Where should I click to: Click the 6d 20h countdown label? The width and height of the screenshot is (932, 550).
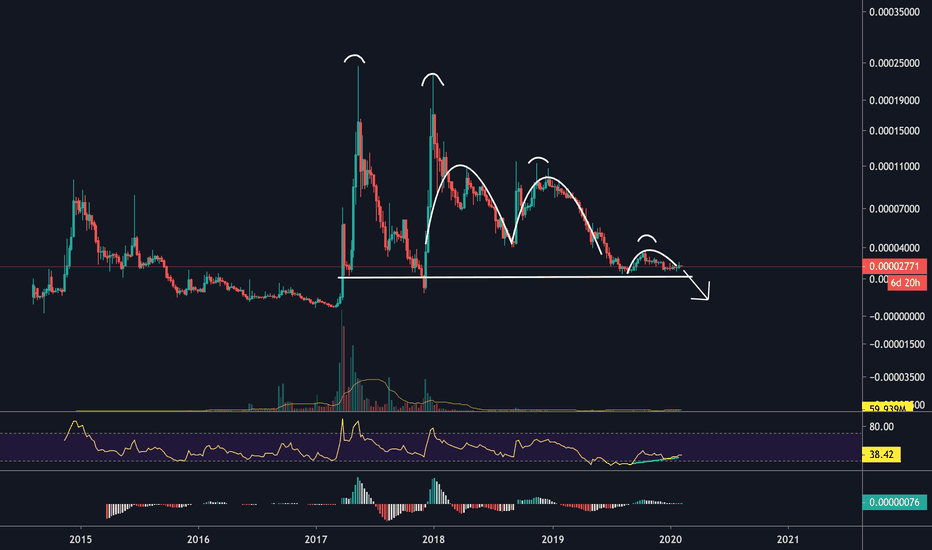(906, 283)
